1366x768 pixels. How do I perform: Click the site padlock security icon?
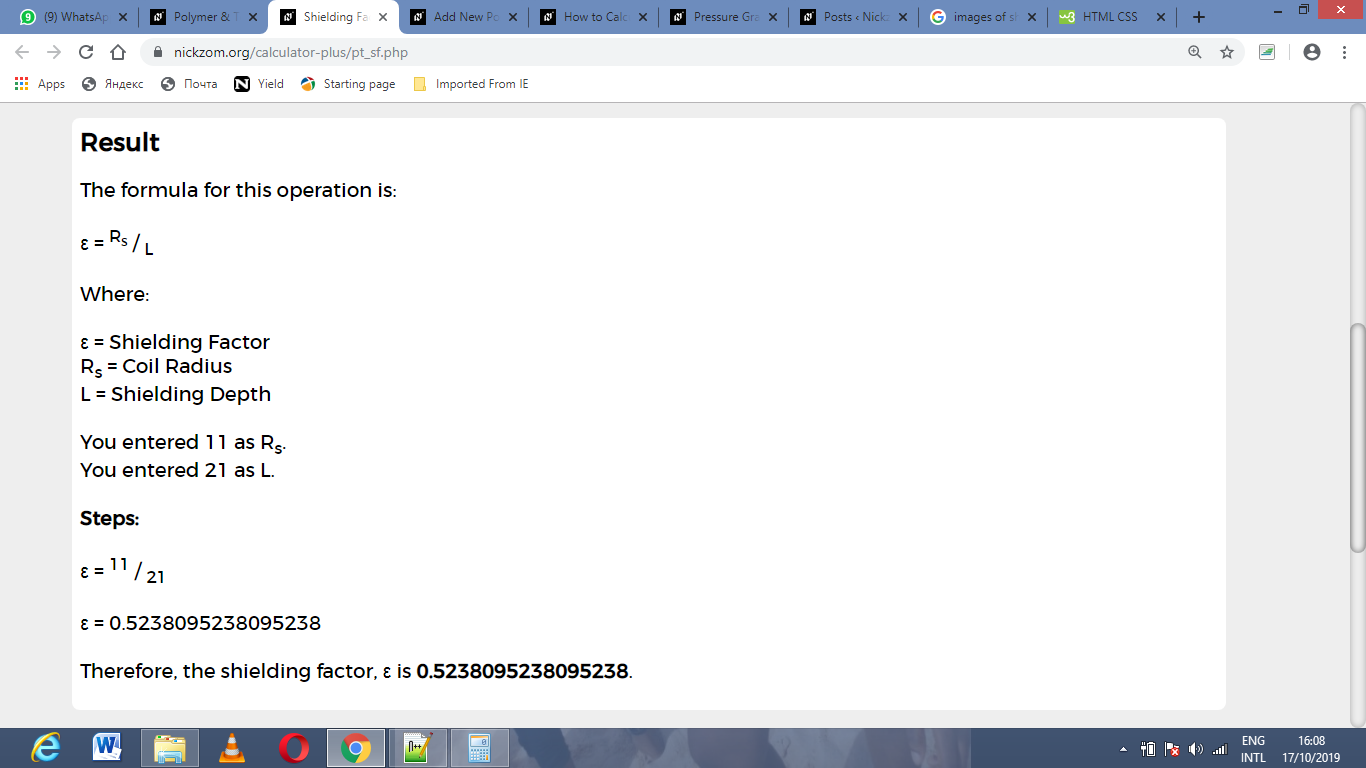[157, 52]
